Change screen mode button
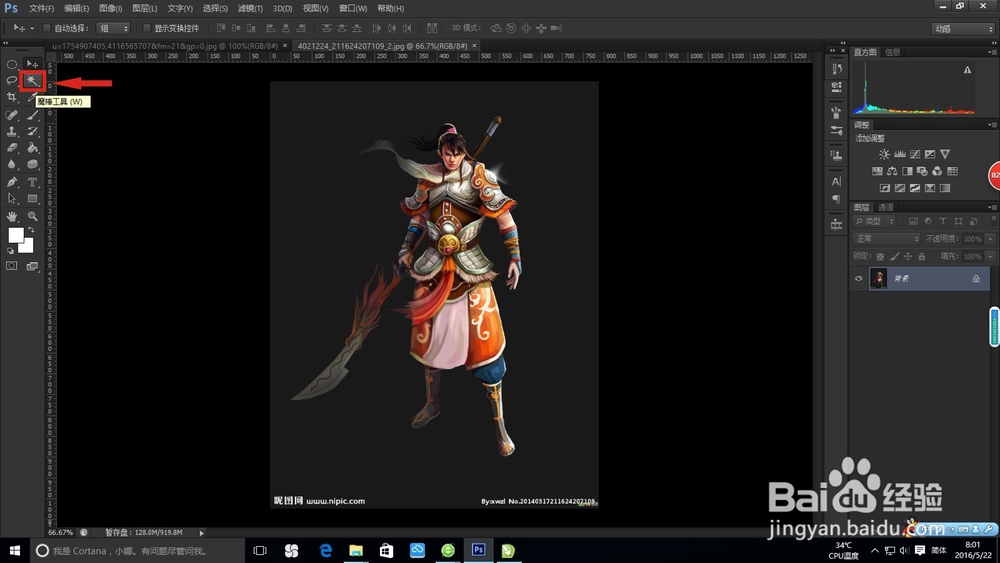Image resolution: width=1000 pixels, height=563 pixels. click(33, 266)
